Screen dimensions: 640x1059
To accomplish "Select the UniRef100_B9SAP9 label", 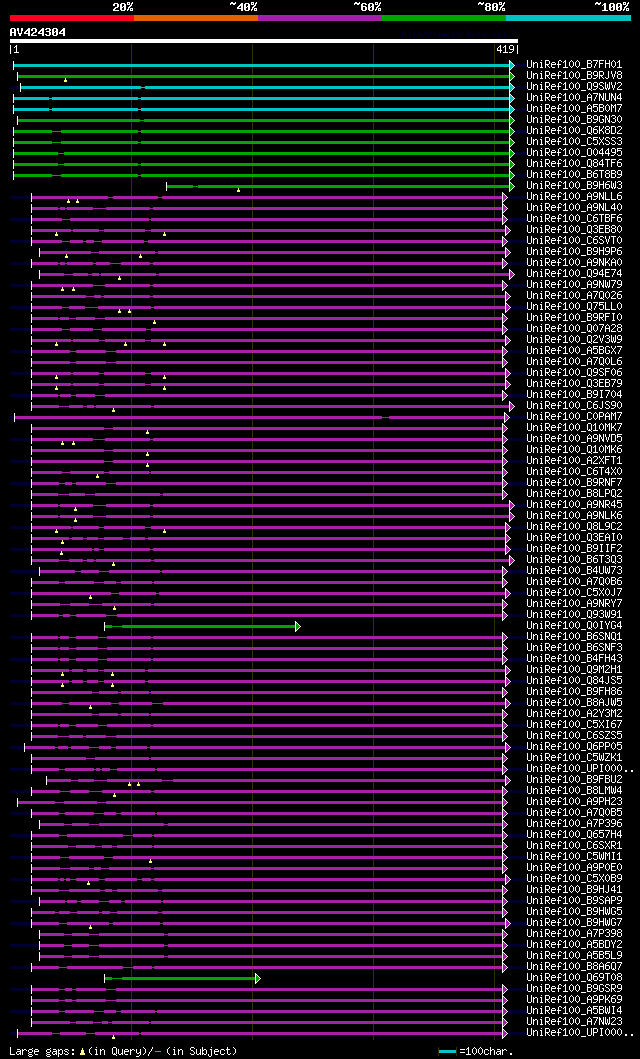I will click(575, 900).
